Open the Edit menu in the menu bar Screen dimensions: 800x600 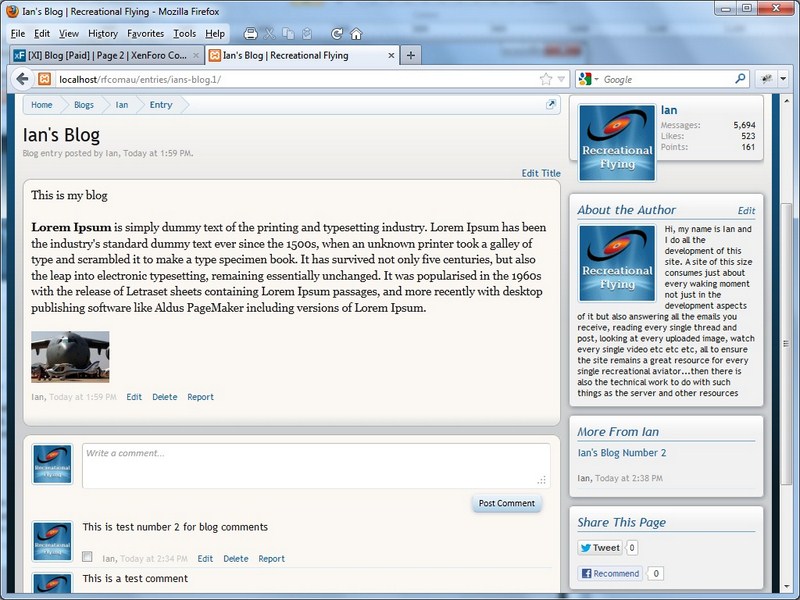click(x=42, y=34)
